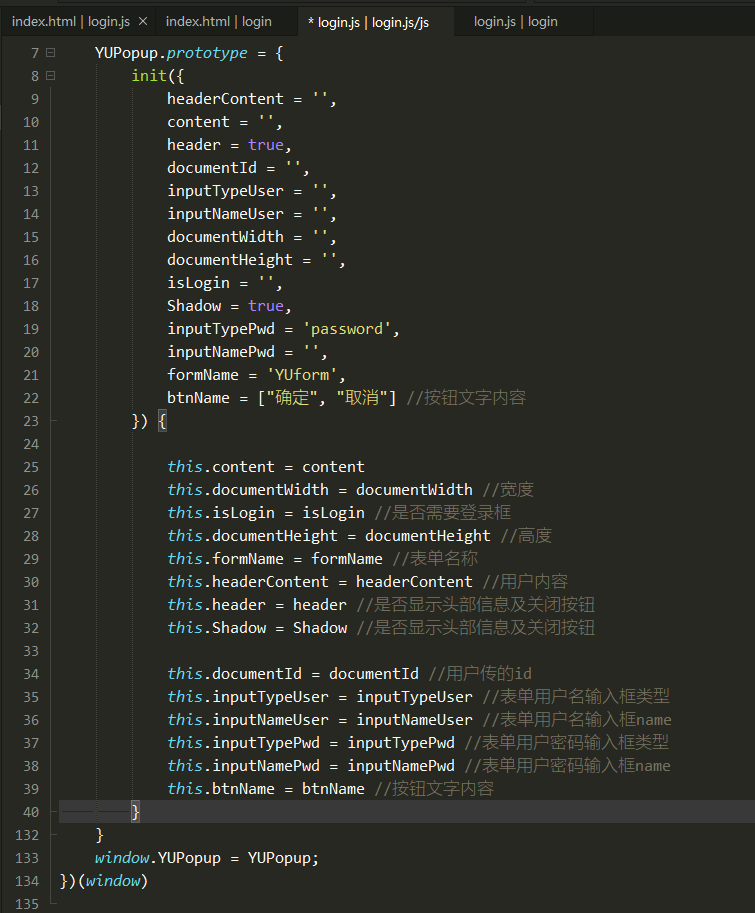Click the comment //是否需要登录框 on line 27
The height and width of the screenshot is (913, 755).
pyautogui.click(x=443, y=512)
